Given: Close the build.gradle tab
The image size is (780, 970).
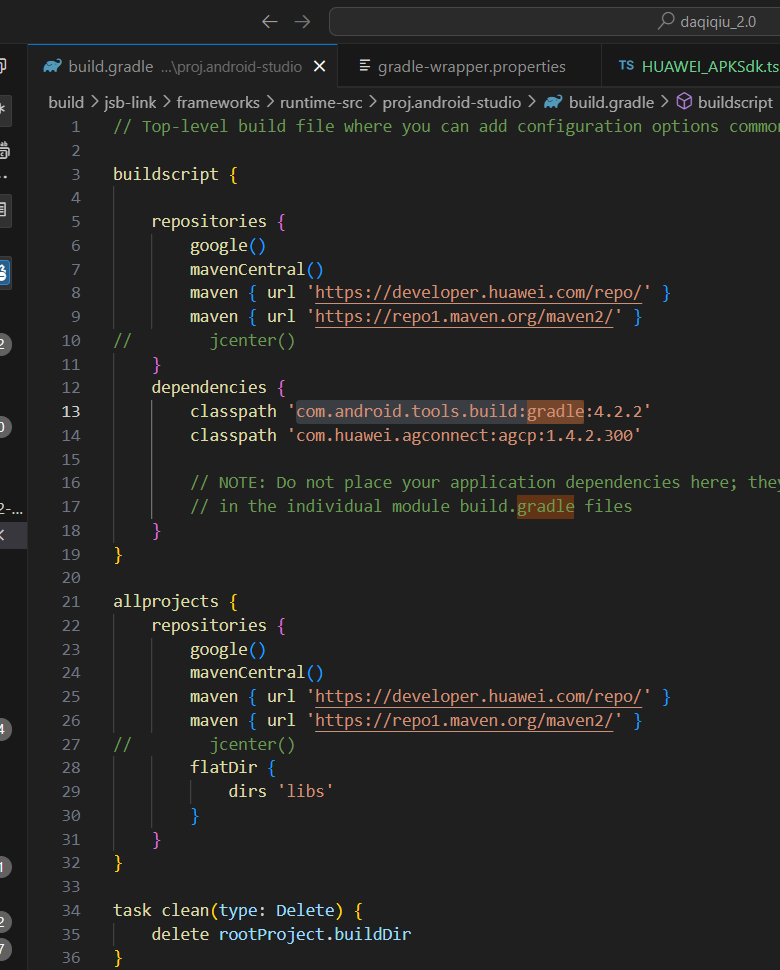Looking at the screenshot, I should pos(319,66).
